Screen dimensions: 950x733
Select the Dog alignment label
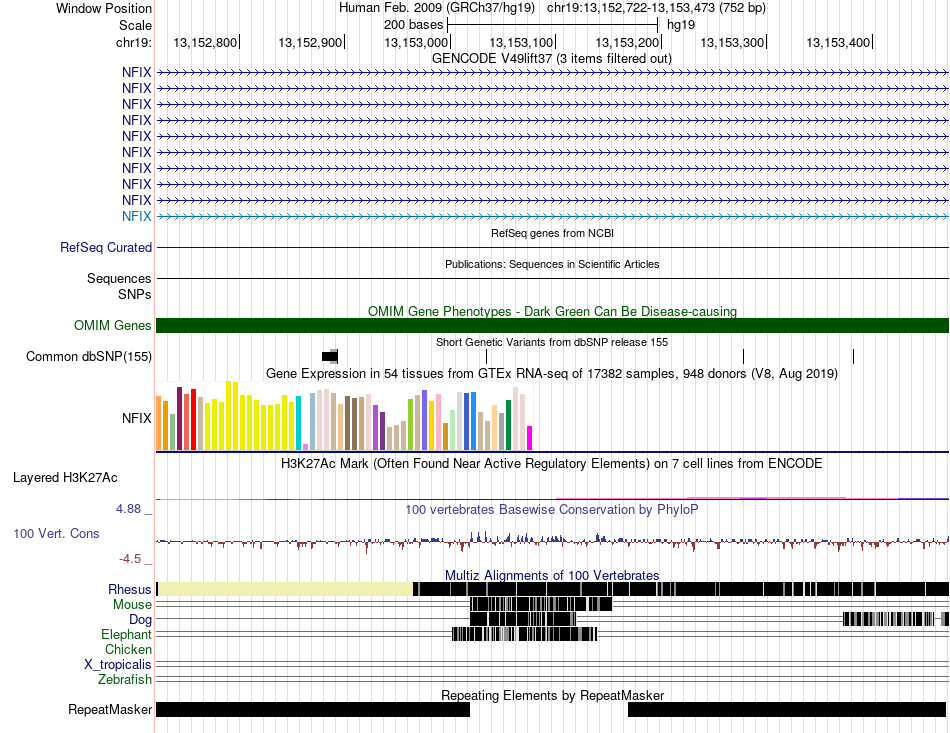[x=140, y=619]
